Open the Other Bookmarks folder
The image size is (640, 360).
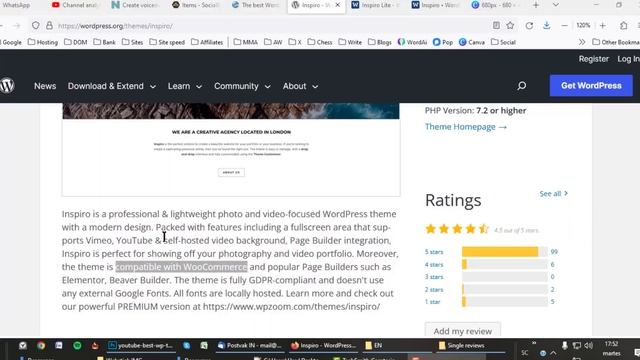616,42
